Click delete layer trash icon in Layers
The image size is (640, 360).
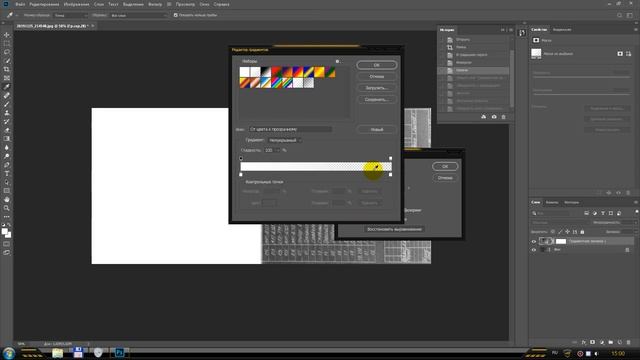point(629,342)
